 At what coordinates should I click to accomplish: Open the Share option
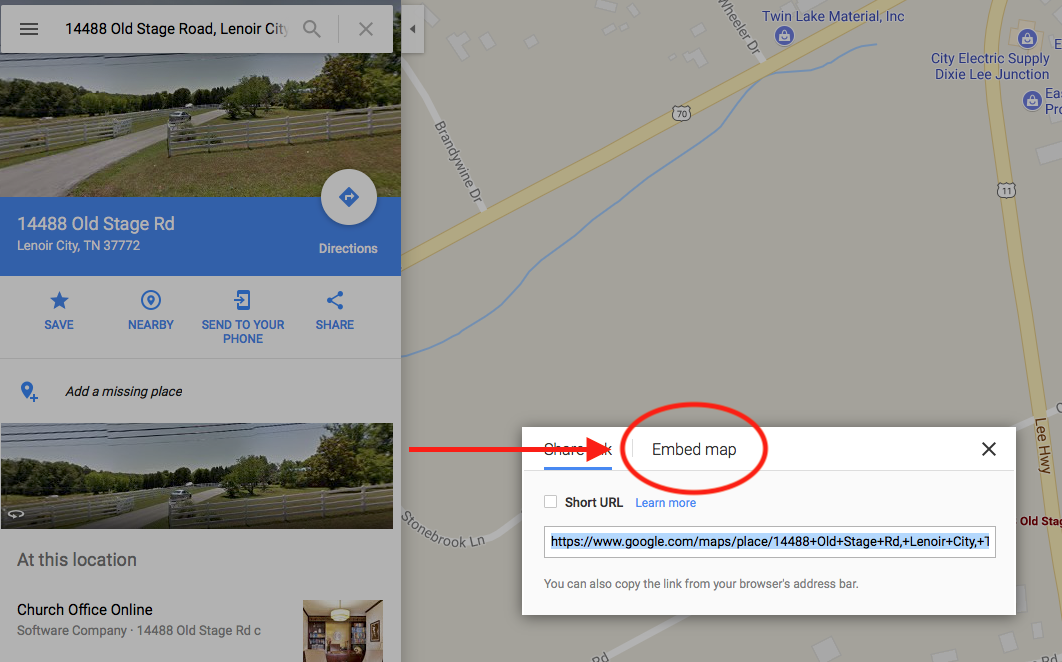pos(335,310)
